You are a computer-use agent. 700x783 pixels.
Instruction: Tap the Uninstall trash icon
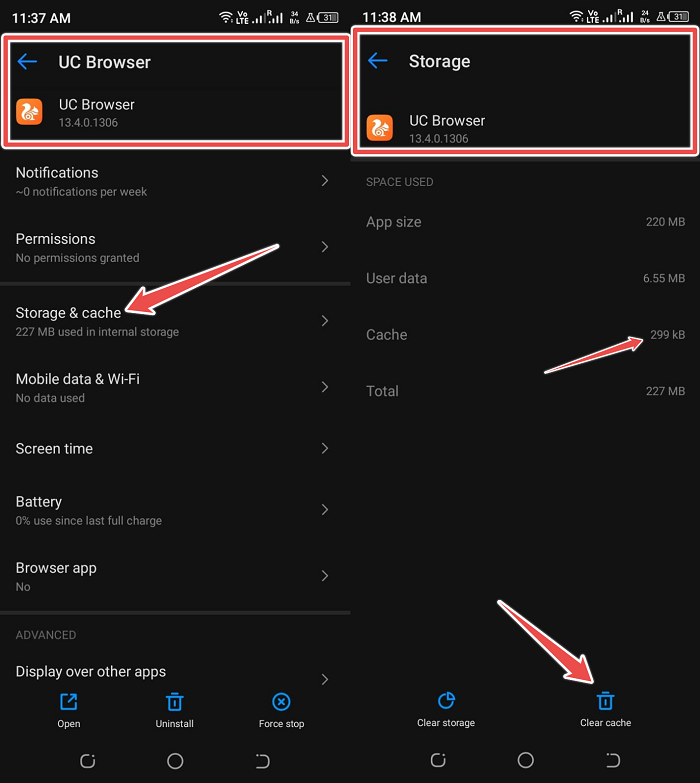coord(174,702)
